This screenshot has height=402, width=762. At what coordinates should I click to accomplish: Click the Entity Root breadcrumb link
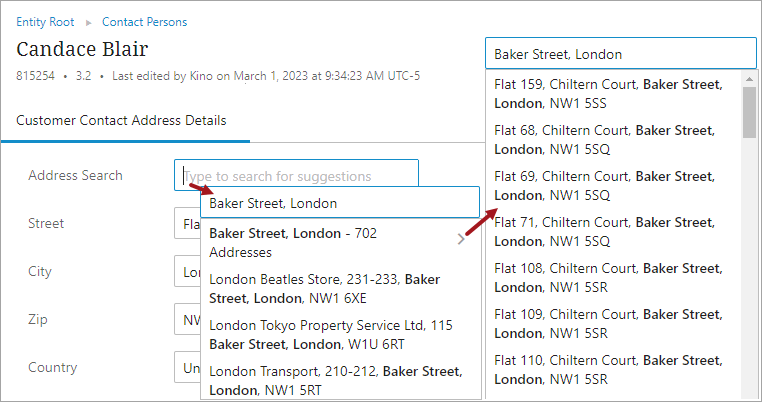pos(46,22)
